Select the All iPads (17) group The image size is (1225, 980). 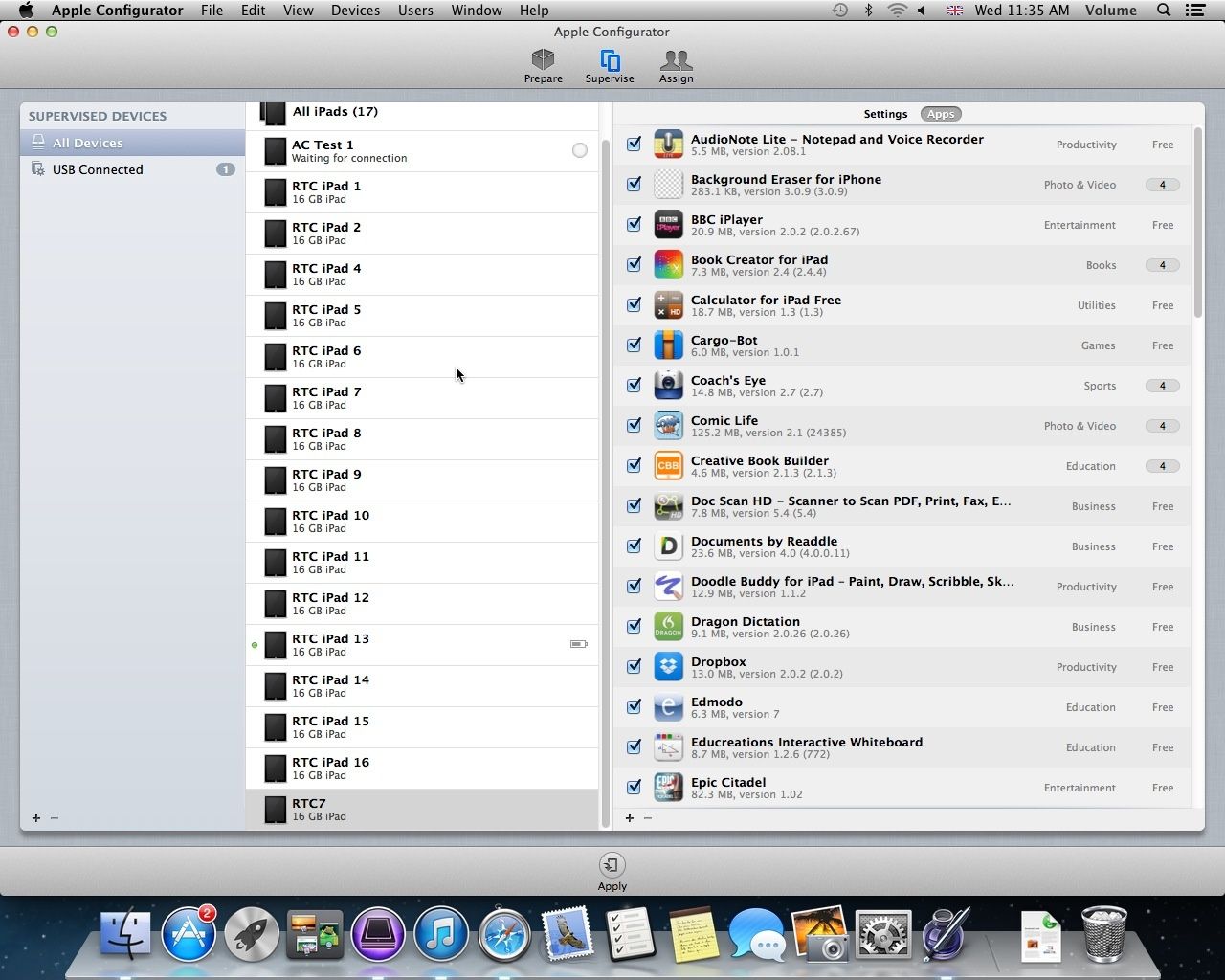[x=422, y=114]
